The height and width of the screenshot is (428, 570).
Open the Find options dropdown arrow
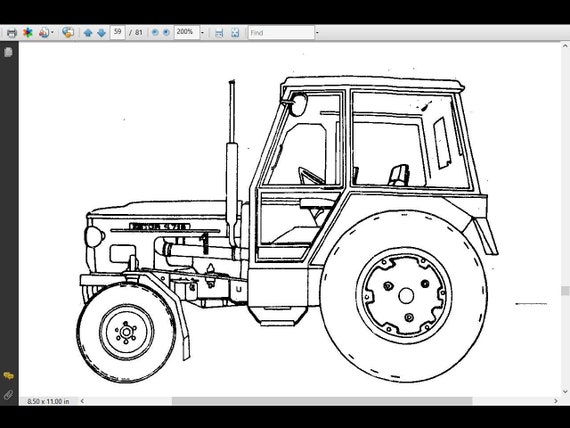coord(317,33)
